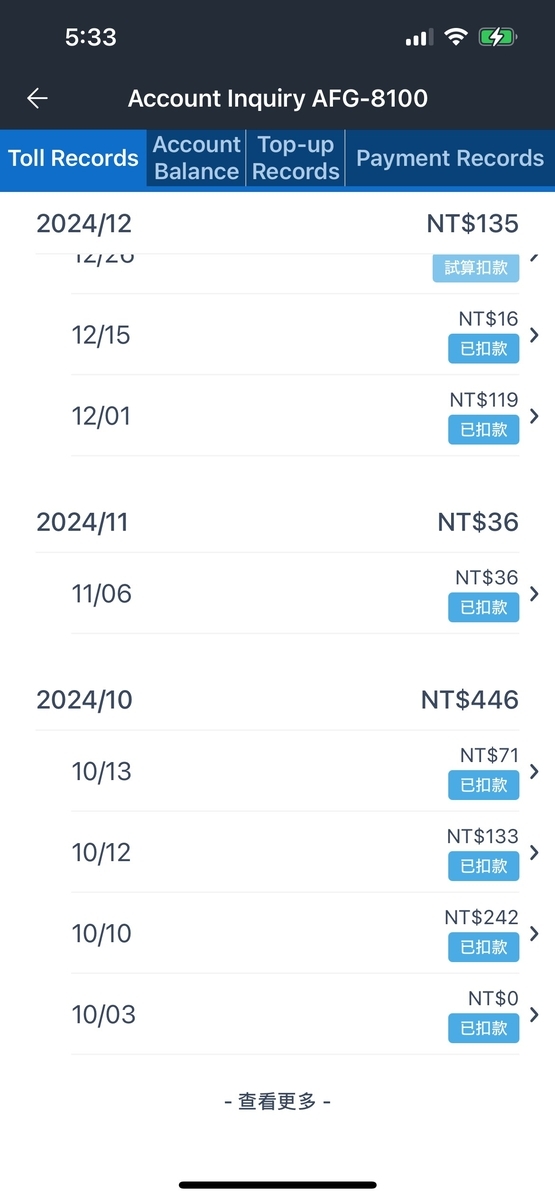Switch to the Account Balance tab

pos(197,158)
